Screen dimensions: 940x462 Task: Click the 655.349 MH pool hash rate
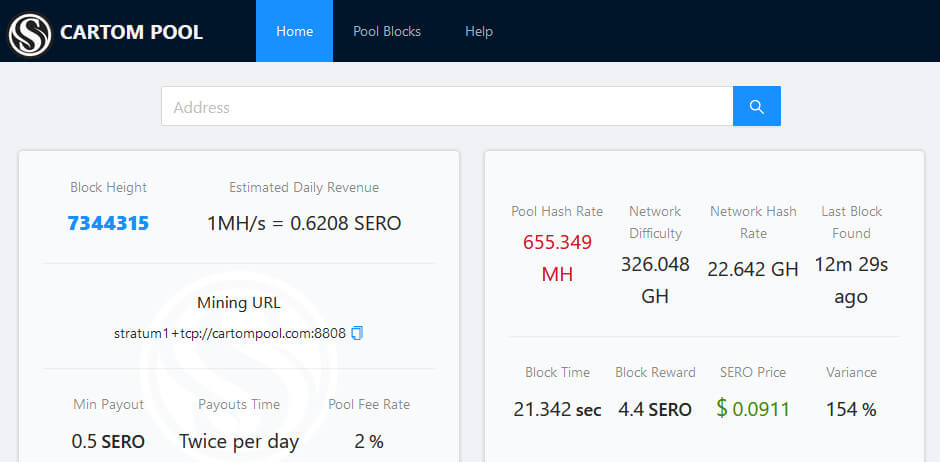click(557, 258)
